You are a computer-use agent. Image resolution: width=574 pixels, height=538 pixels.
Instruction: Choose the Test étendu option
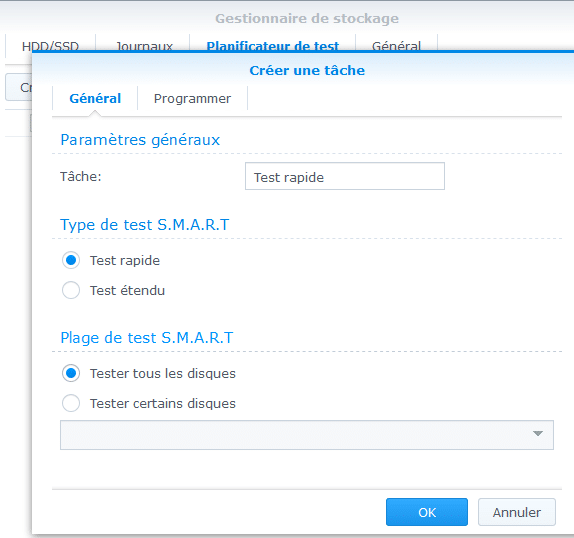(71, 291)
